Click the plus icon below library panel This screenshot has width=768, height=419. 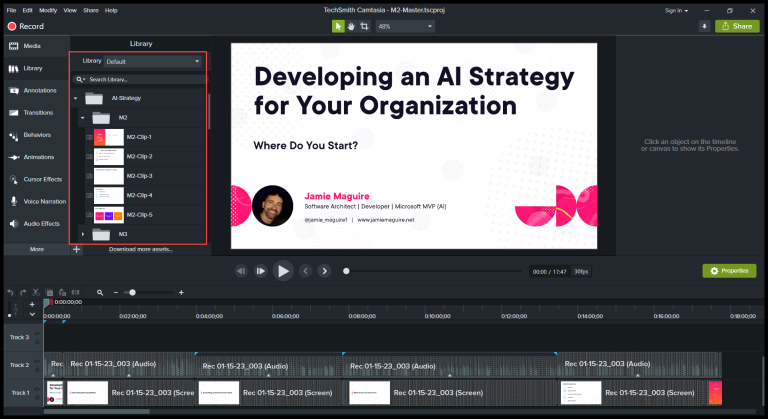76,249
